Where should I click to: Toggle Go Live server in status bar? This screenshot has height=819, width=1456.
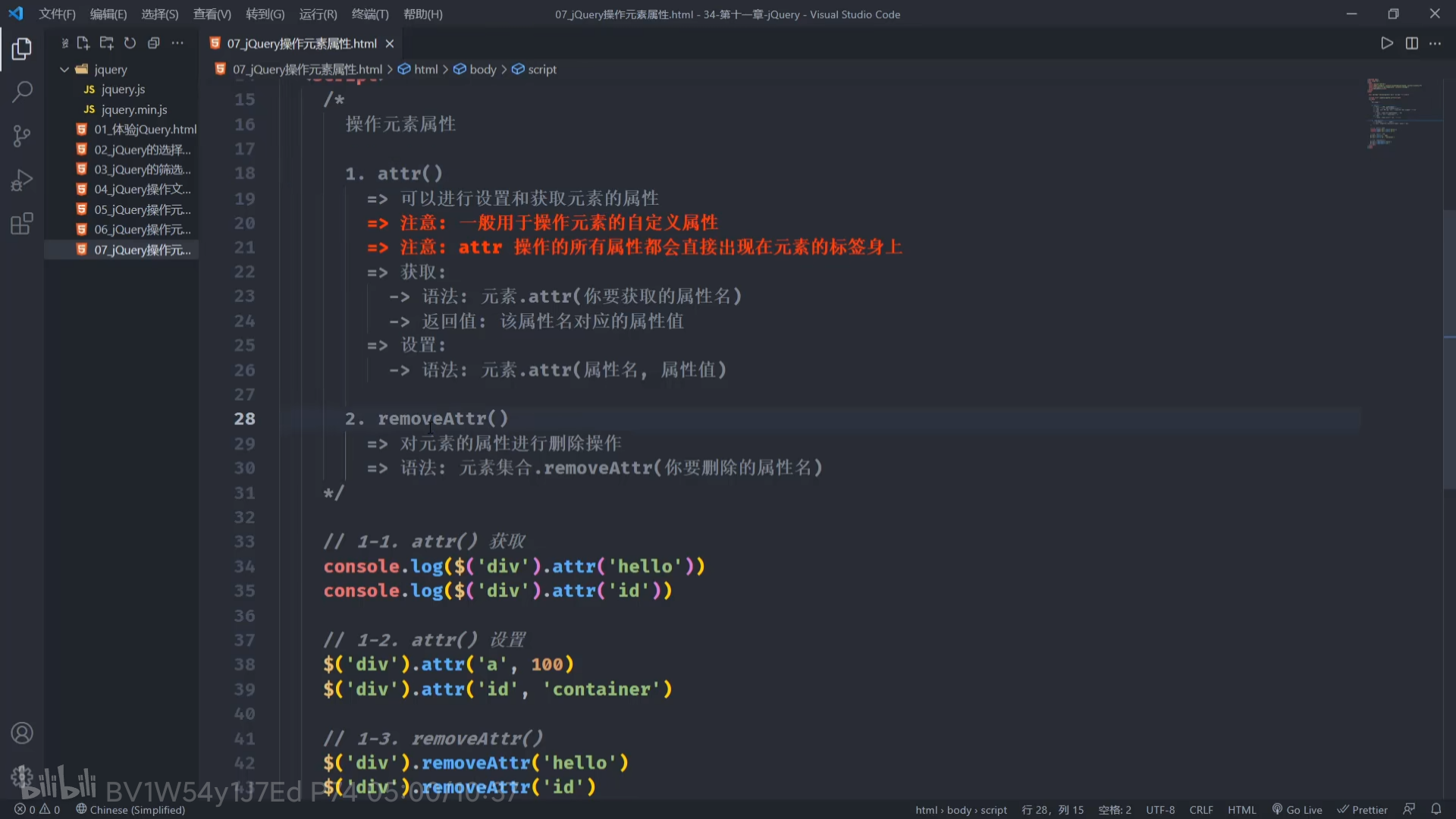coord(1297,810)
